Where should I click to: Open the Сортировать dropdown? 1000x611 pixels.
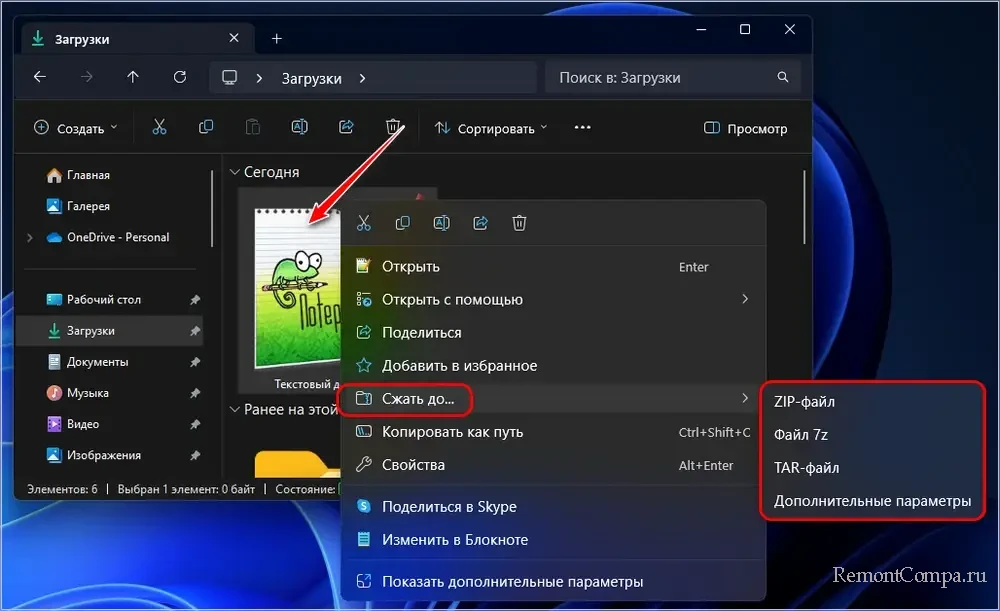[x=491, y=128]
